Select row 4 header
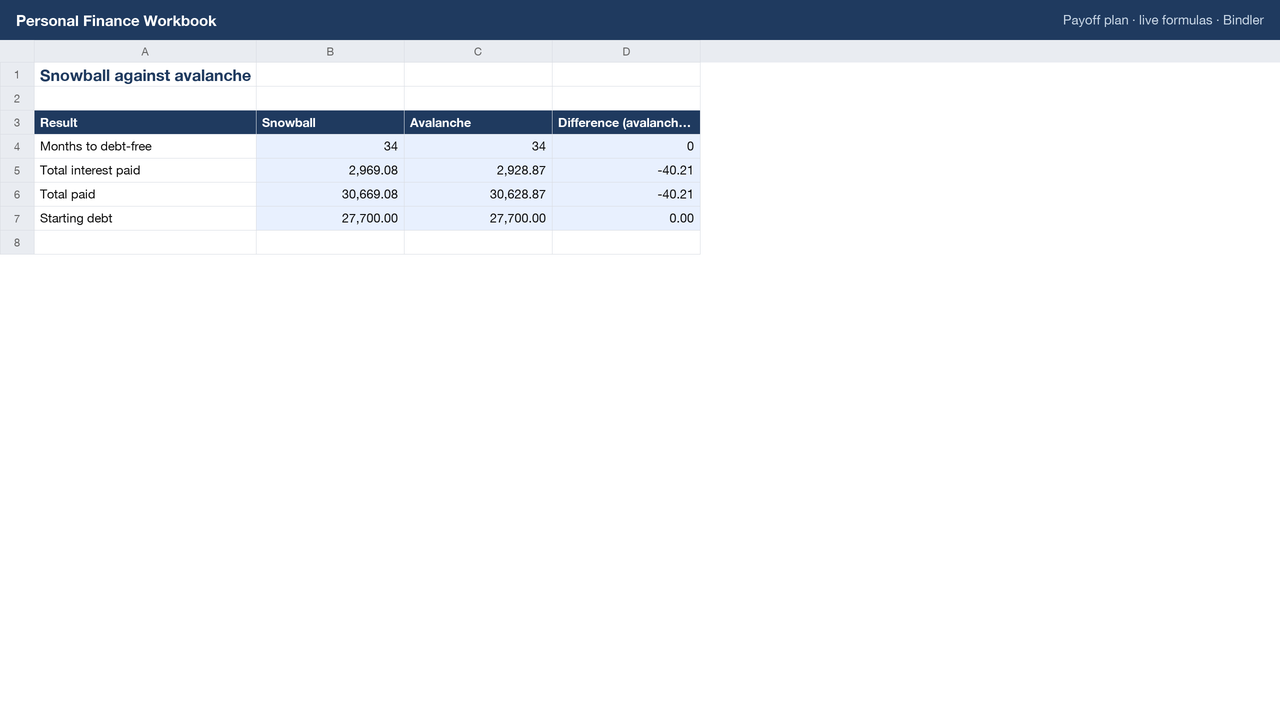Image resolution: width=1280 pixels, height=720 pixels. 17,147
